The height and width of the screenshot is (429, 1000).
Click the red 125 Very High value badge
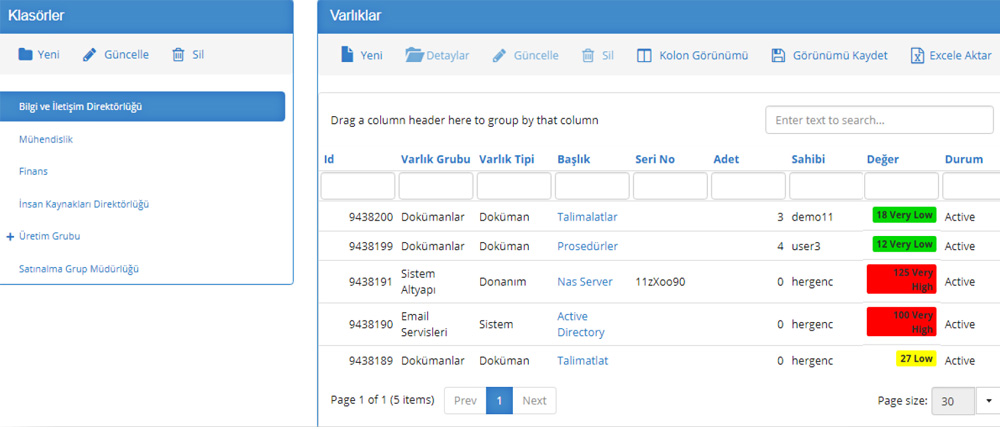(901, 279)
